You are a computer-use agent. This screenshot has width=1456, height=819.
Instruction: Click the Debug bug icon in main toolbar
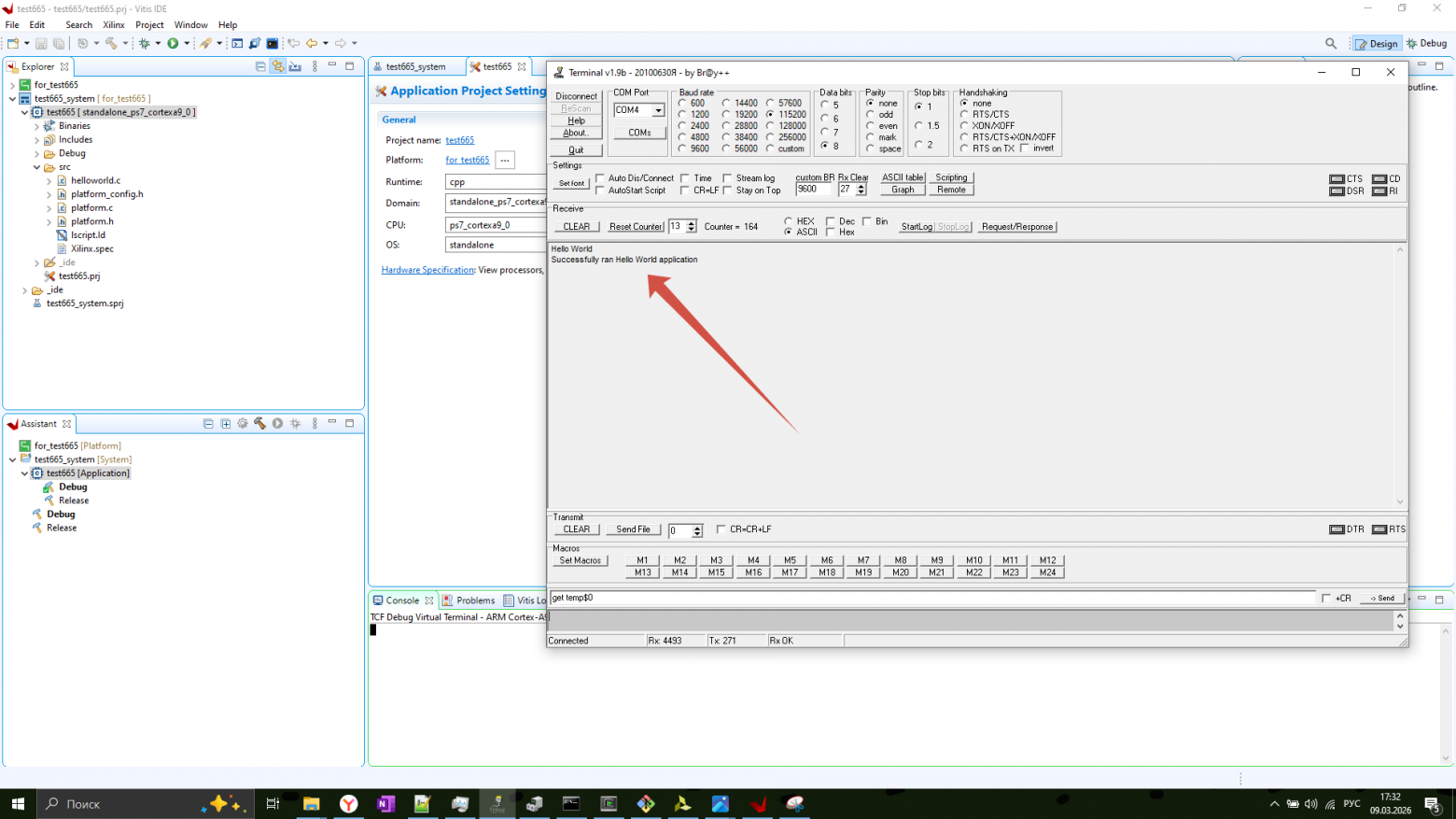tap(145, 43)
